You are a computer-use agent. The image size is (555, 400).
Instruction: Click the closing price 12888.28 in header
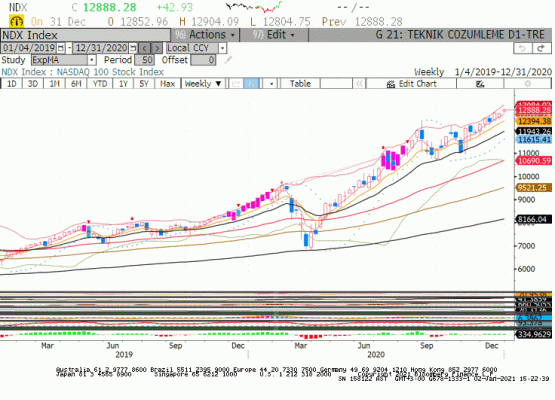pos(109,7)
